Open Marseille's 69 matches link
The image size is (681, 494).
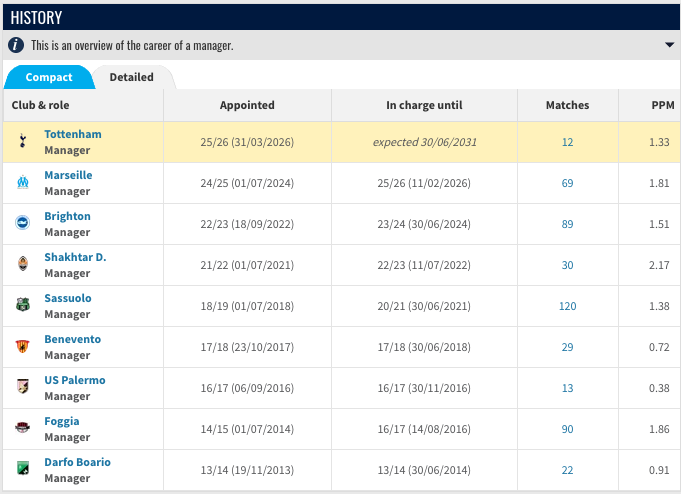(567, 183)
